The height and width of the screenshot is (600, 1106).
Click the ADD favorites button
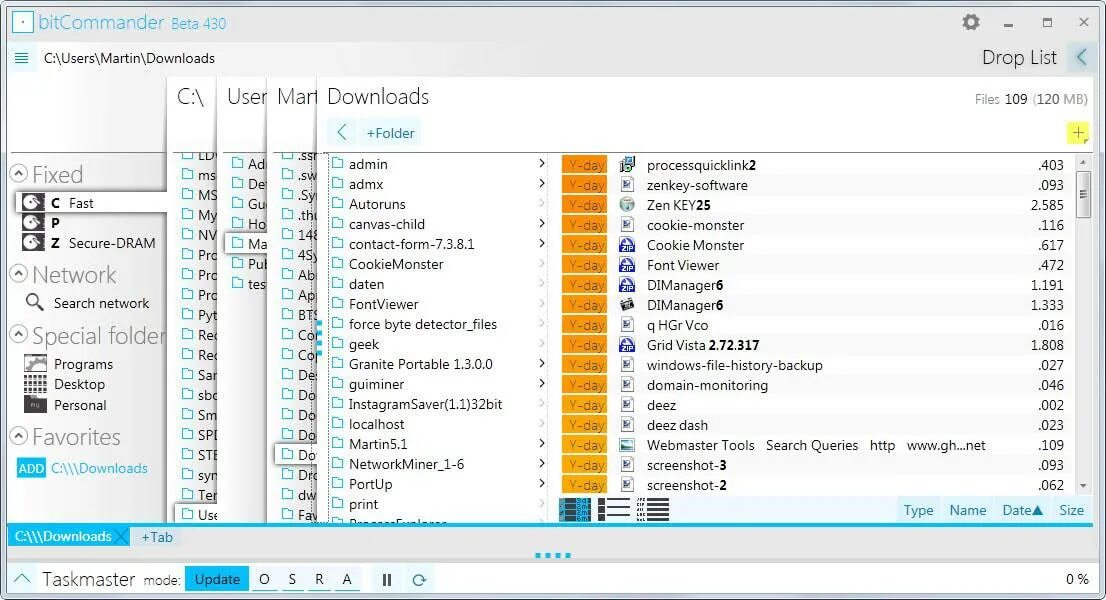pos(31,468)
